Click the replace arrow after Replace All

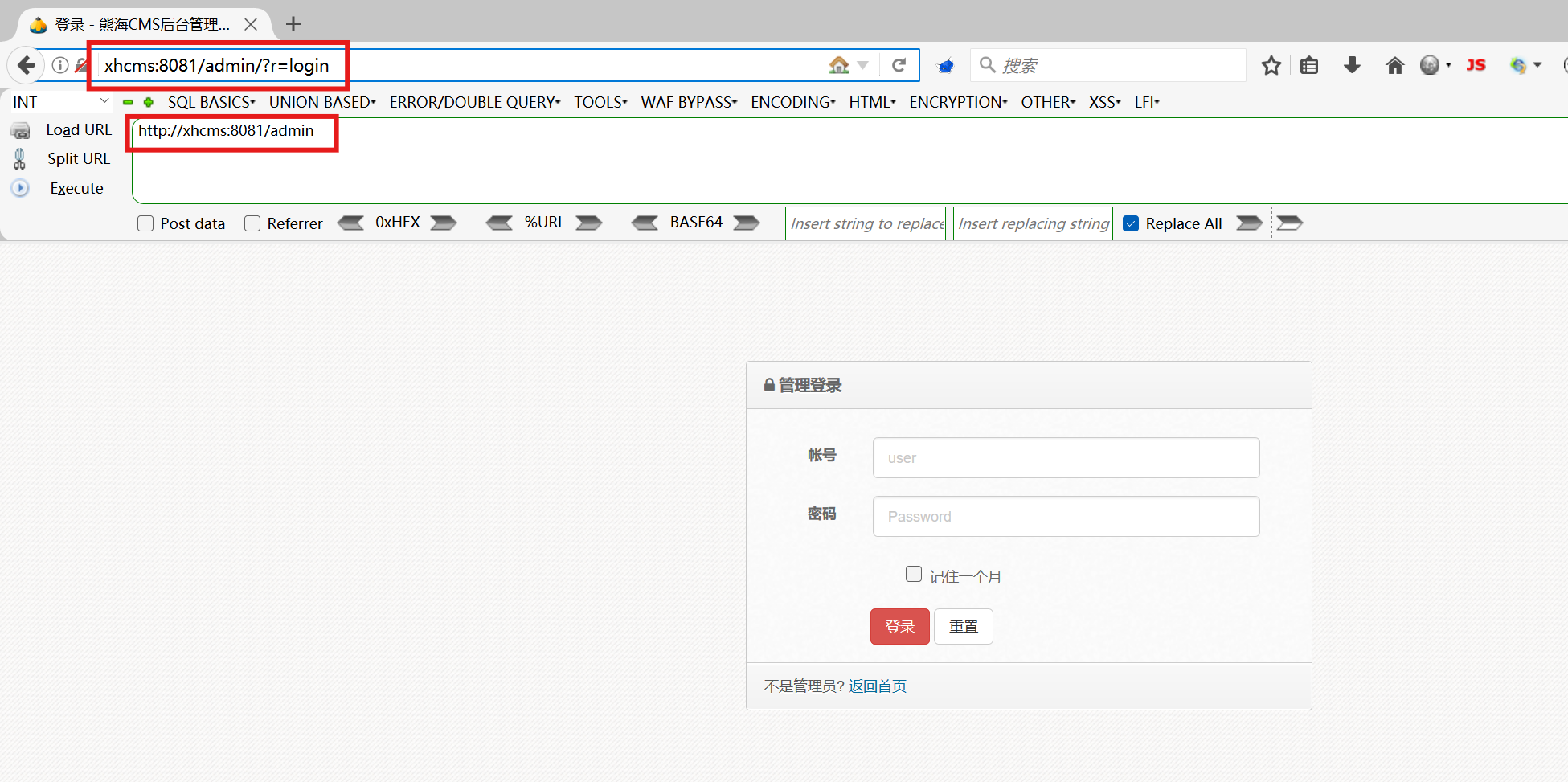pos(1249,223)
